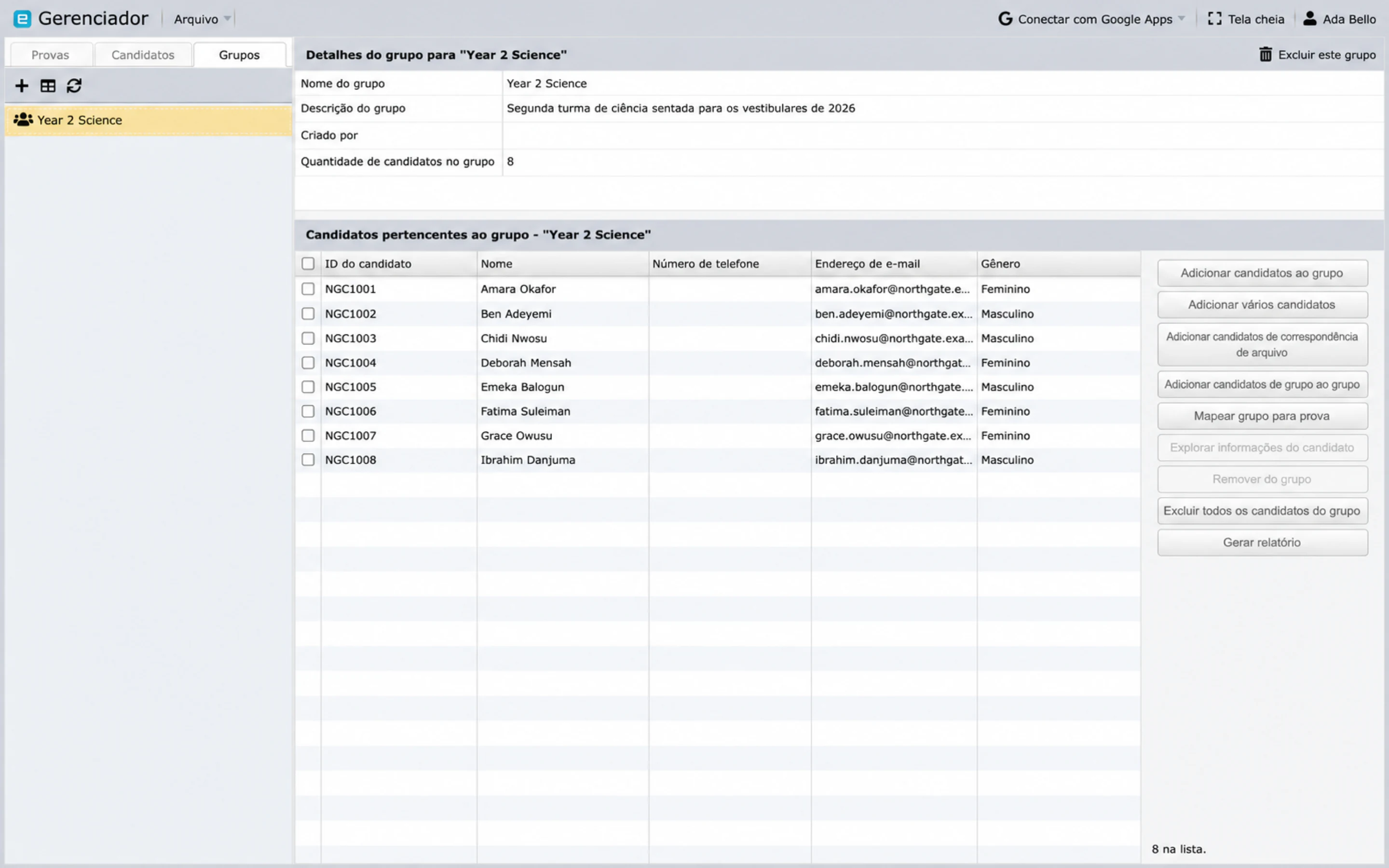Click Mapear grupo para prova button

1262,416
